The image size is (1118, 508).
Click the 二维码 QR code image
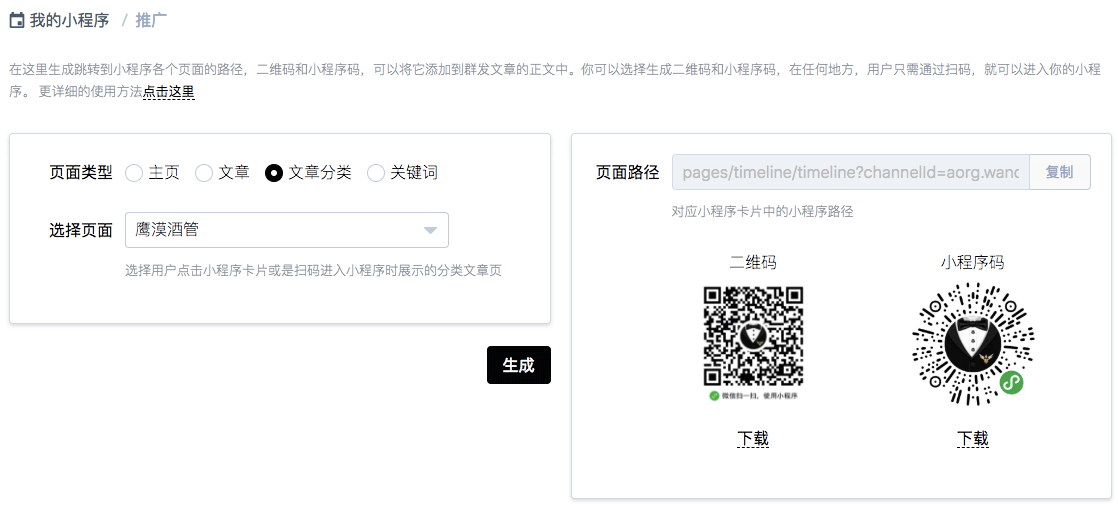coord(753,336)
